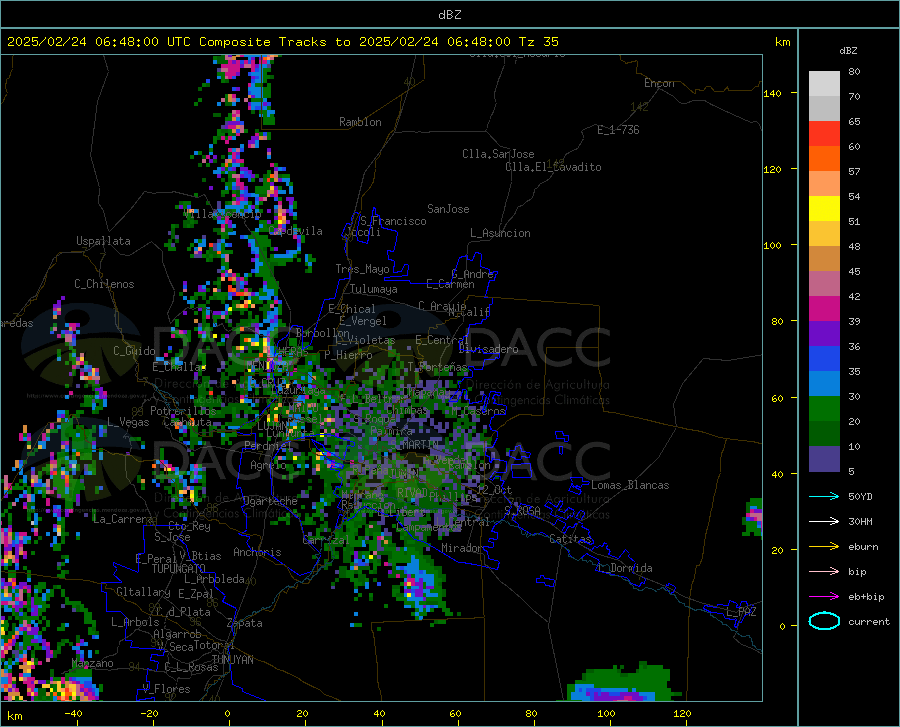Select the red swatch below 65 dBZ
Screen dimensions: 900x727
click(x=824, y=133)
